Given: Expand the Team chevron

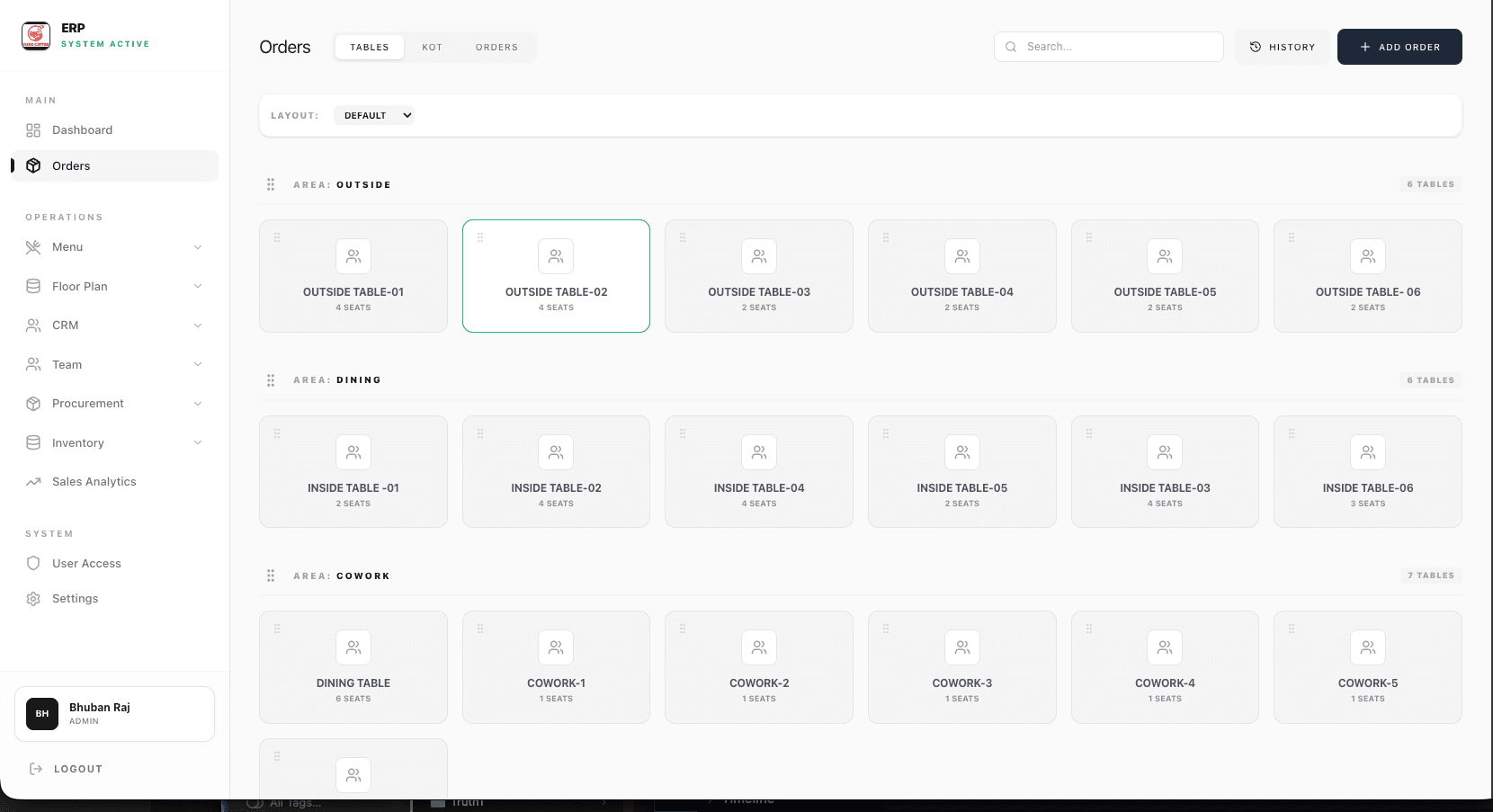Looking at the screenshot, I should [x=198, y=364].
